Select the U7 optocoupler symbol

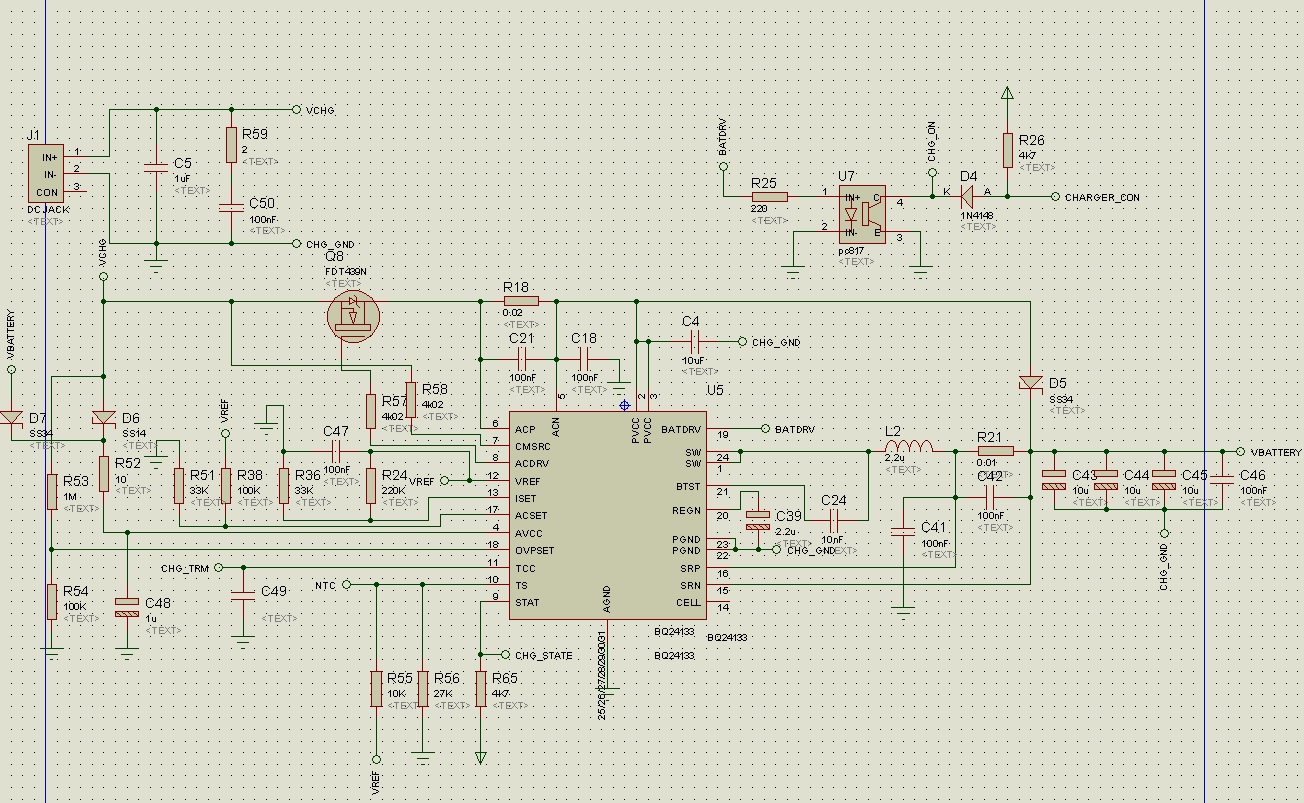pos(862,214)
